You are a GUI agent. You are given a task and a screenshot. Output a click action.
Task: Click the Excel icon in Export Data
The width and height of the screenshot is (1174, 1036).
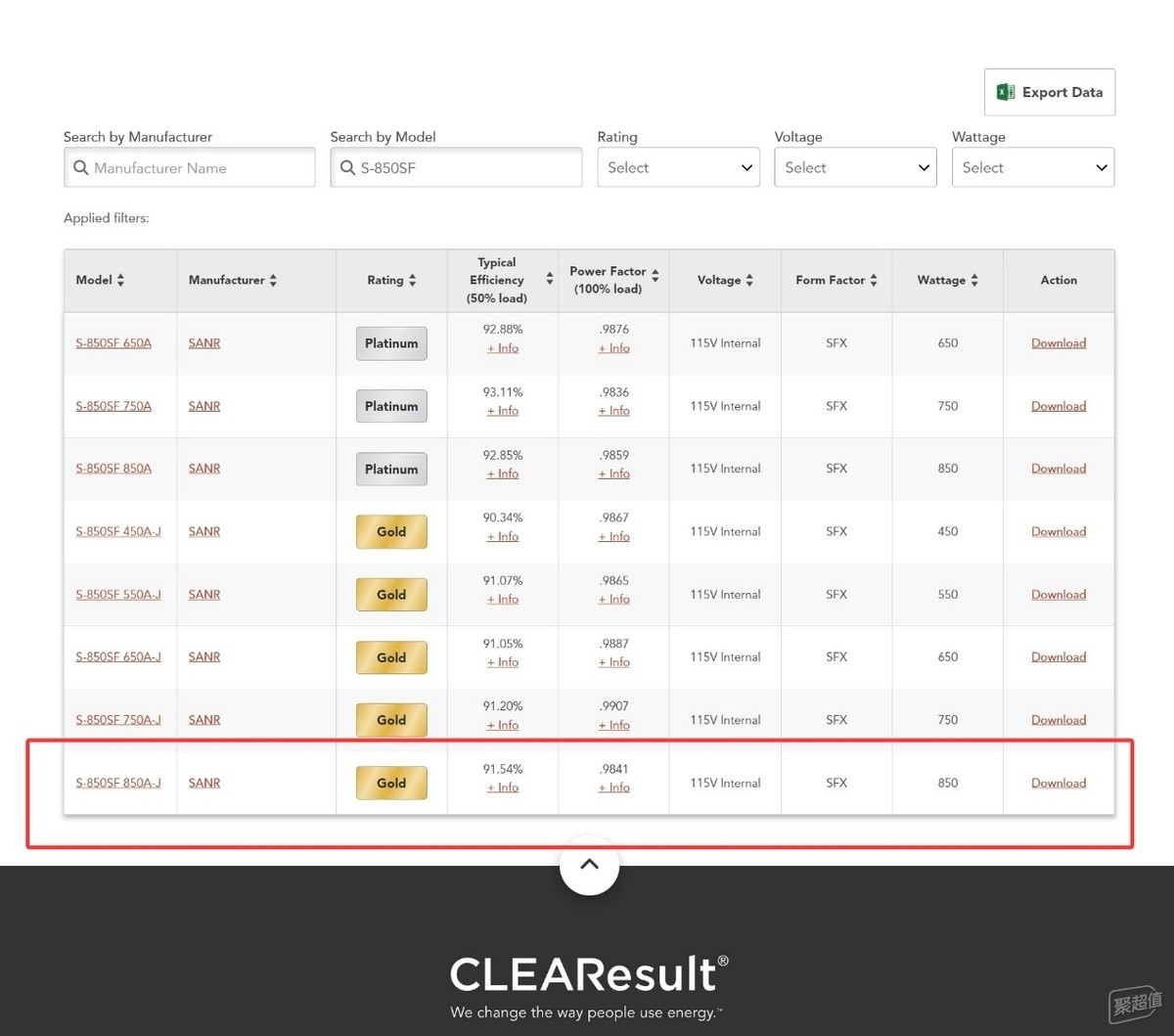(x=1006, y=92)
